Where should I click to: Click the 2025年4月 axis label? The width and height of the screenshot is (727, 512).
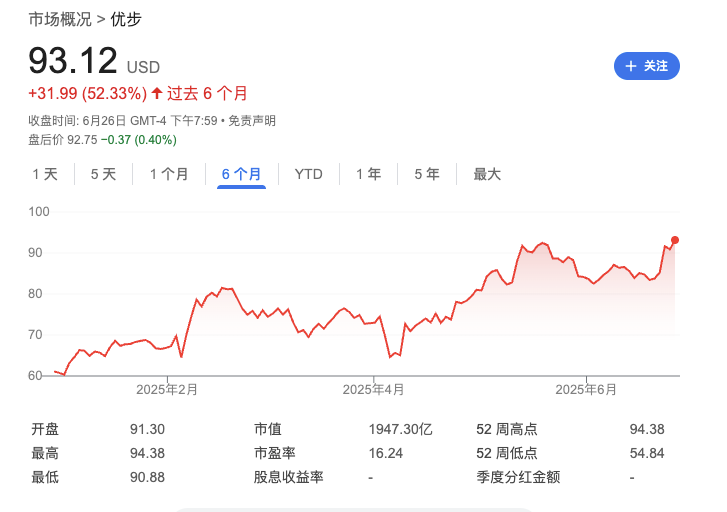373,390
